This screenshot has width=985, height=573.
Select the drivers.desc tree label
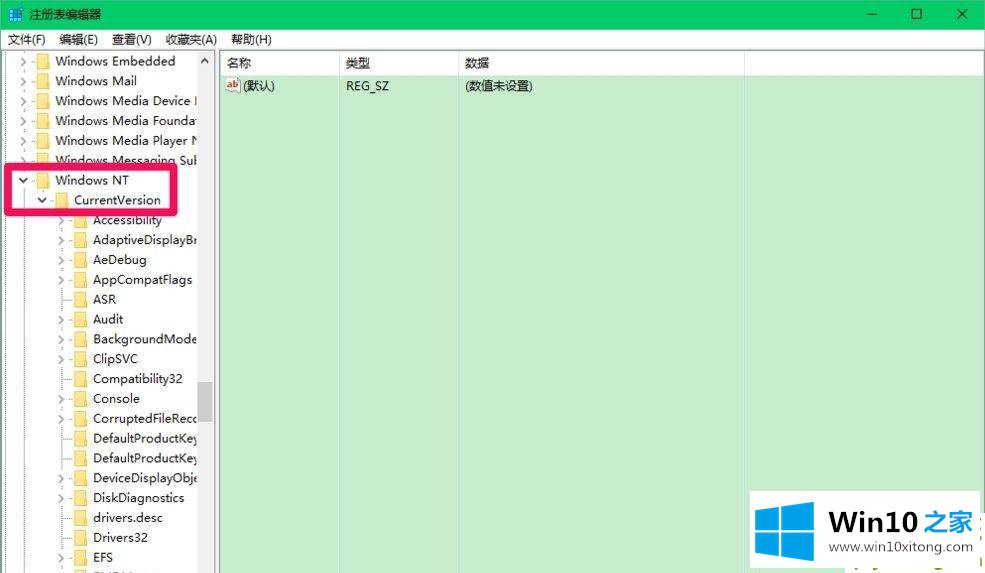click(x=128, y=518)
